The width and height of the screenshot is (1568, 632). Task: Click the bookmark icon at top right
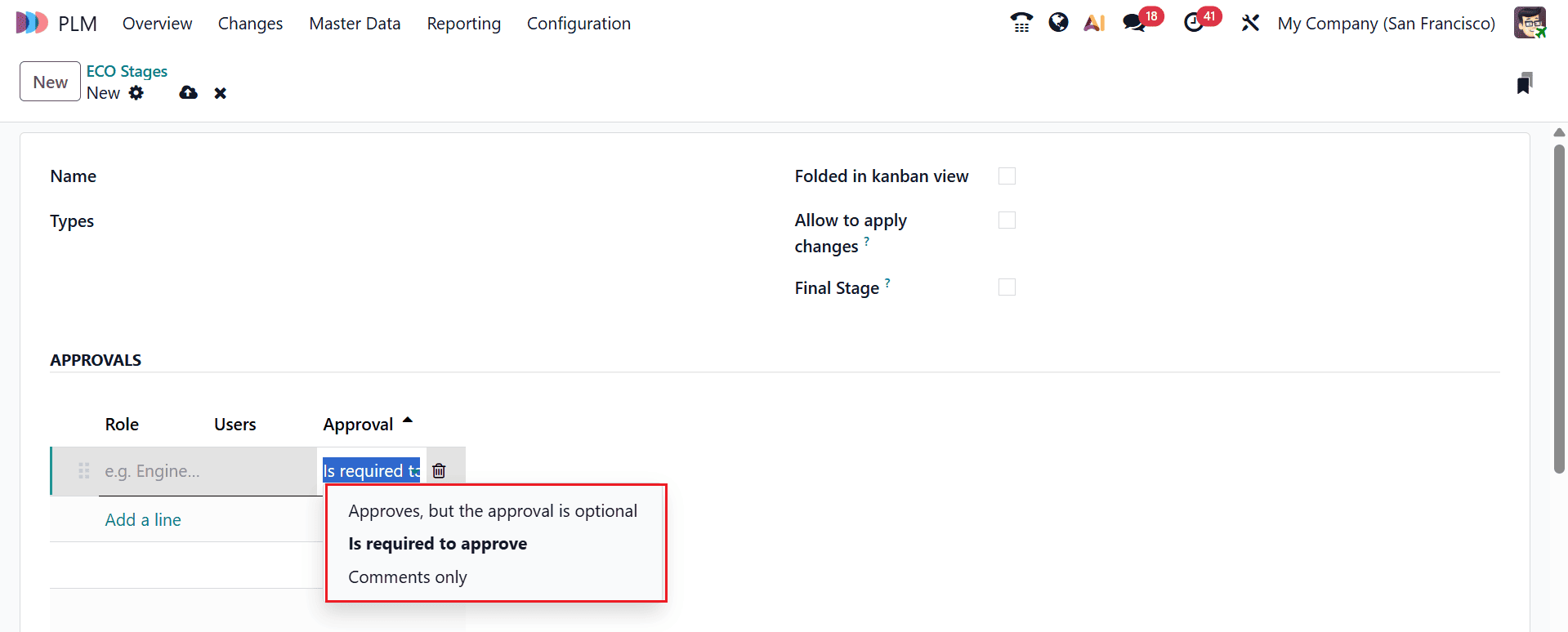pos(1524,83)
